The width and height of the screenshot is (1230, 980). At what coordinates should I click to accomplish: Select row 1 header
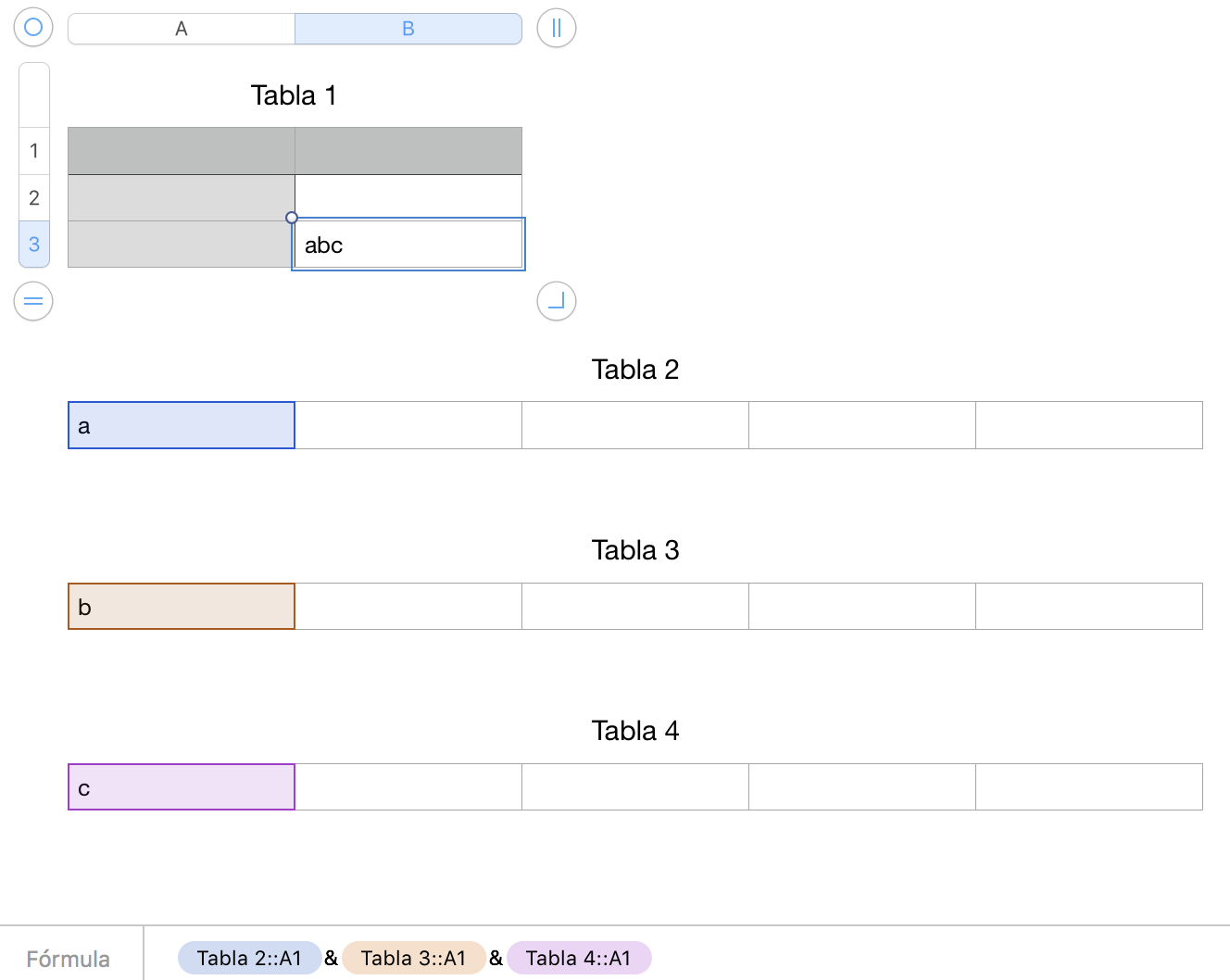click(x=34, y=151)
